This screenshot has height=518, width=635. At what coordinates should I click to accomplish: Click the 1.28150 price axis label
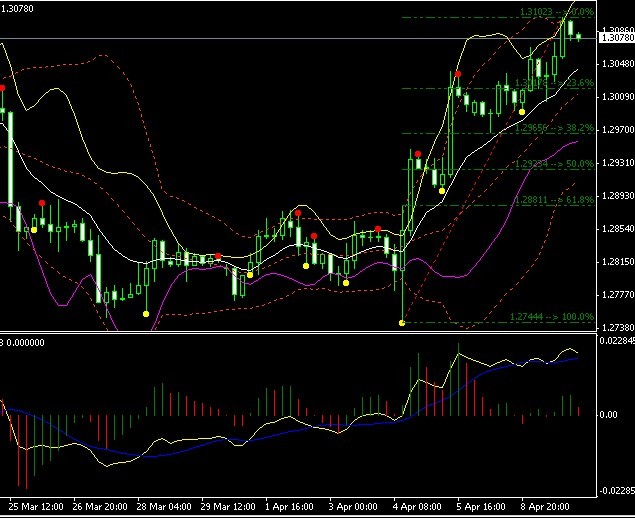point(618,262)
